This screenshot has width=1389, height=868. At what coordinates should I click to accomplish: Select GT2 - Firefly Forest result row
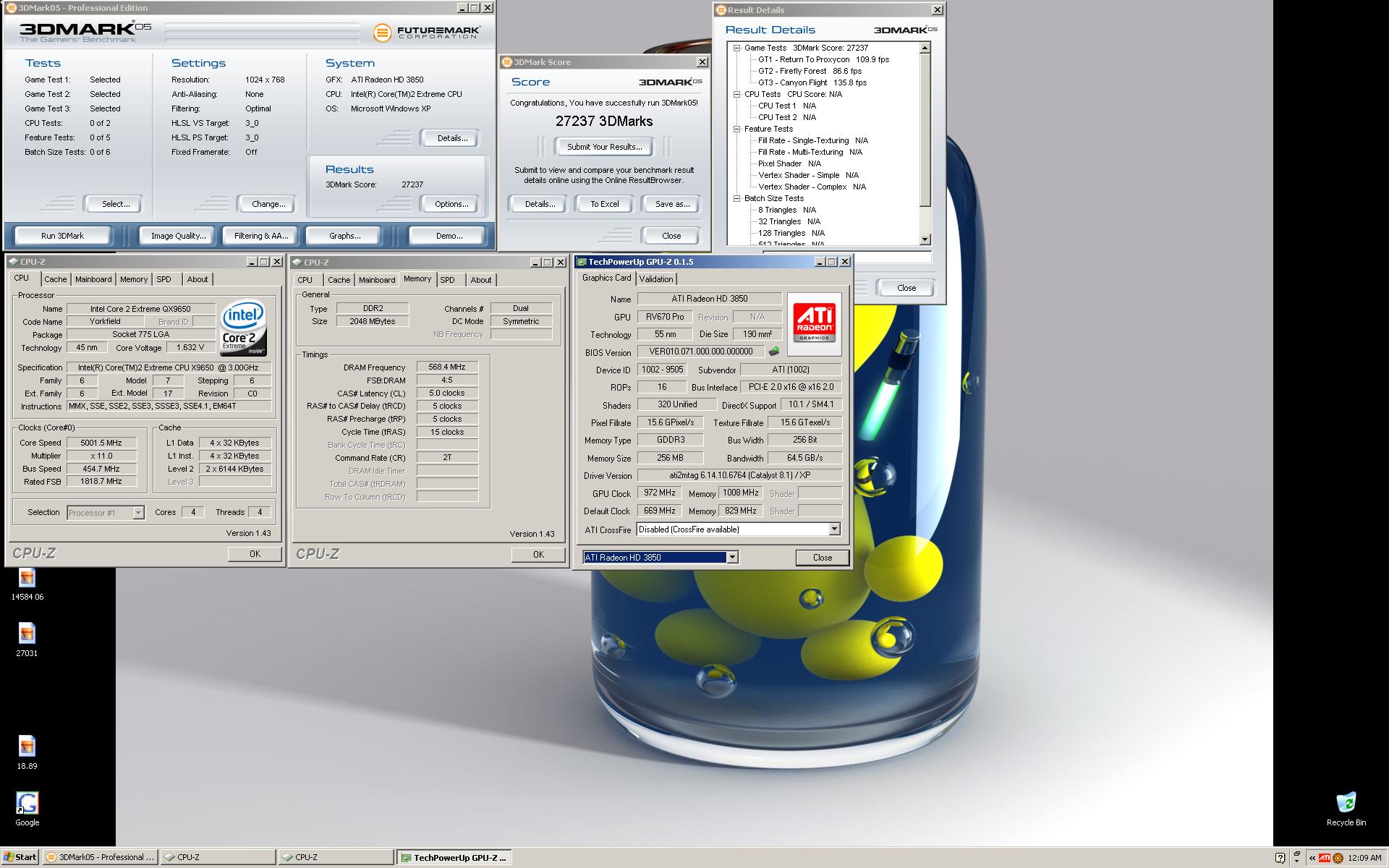pos(810,71)
